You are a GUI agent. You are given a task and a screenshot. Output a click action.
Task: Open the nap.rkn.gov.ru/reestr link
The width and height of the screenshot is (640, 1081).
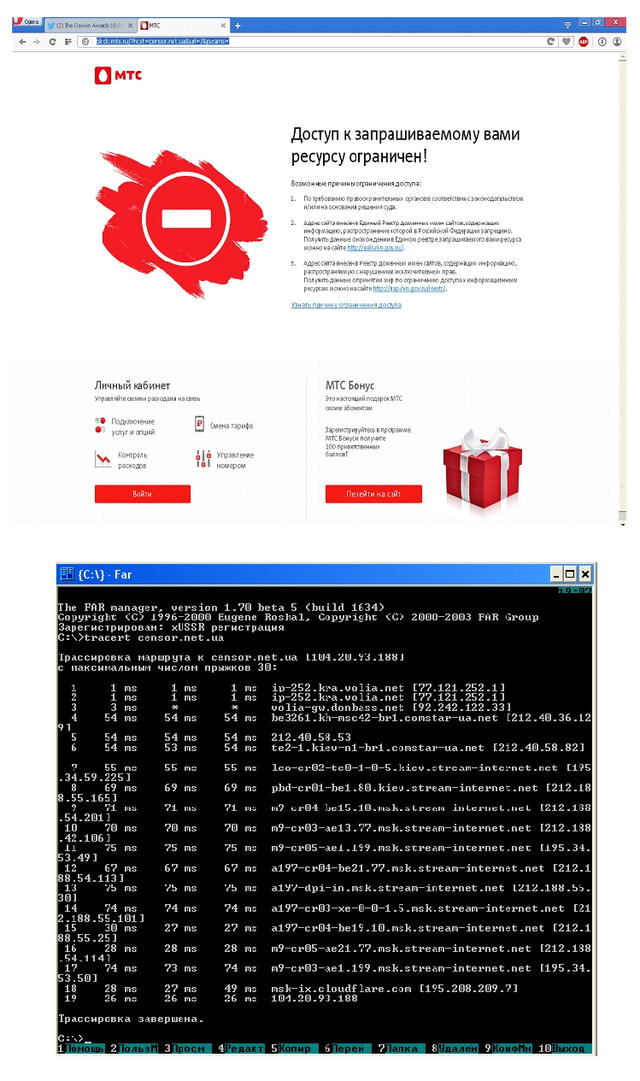(410, 289)
